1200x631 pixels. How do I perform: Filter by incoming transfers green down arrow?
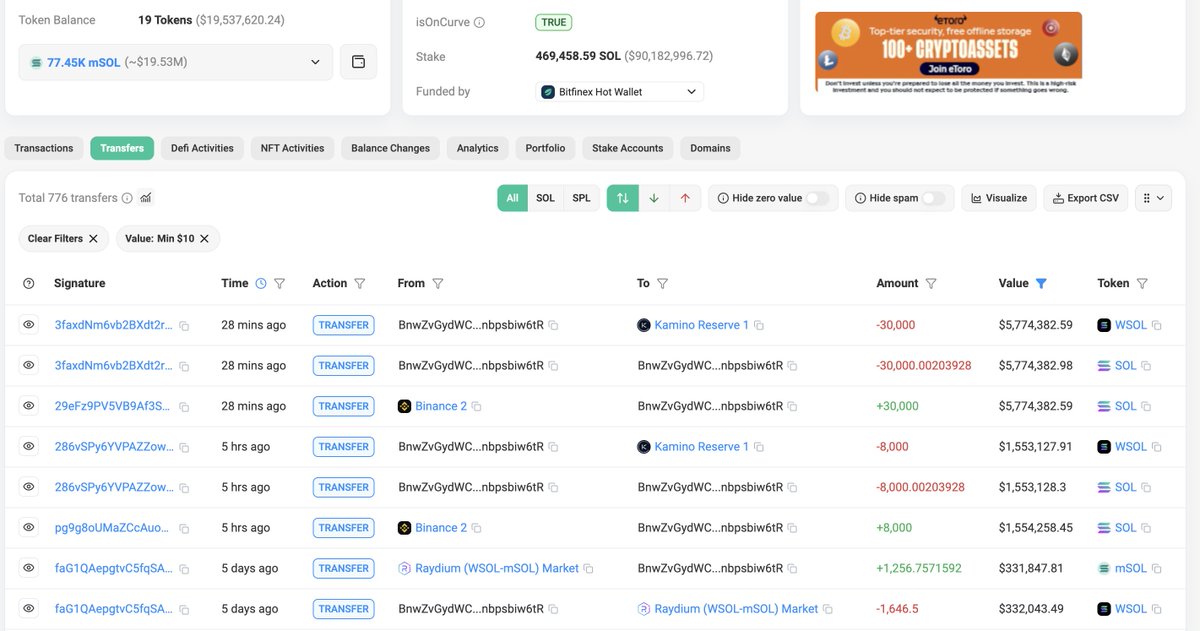(x=654, y=198)
